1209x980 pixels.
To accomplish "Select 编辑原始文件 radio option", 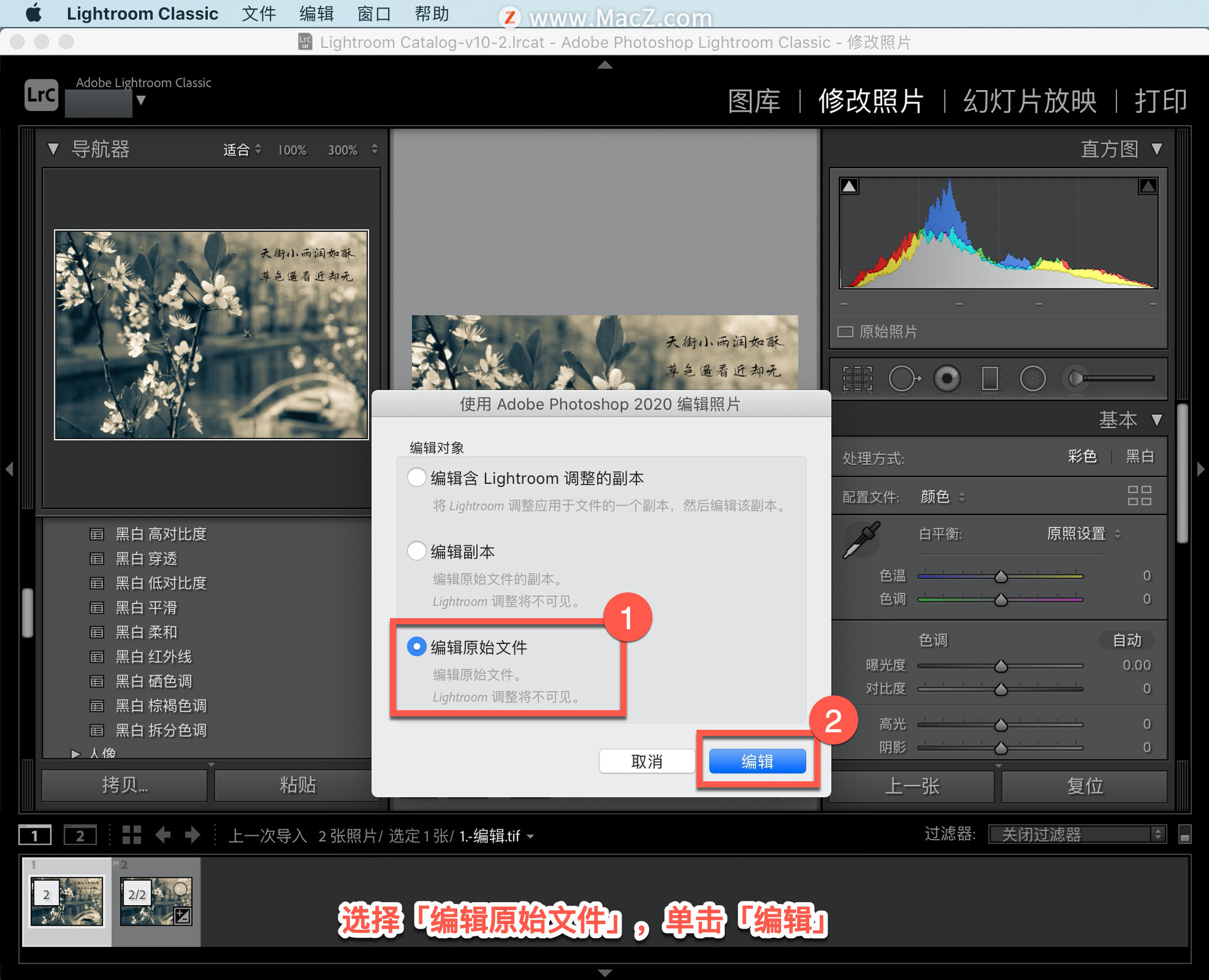I will (416, 646).
